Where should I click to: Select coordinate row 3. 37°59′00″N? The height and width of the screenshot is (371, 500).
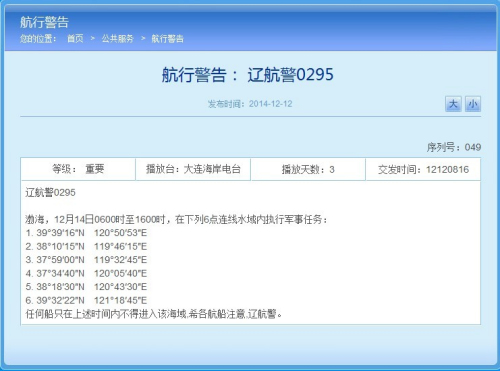[x=86, y=260]
